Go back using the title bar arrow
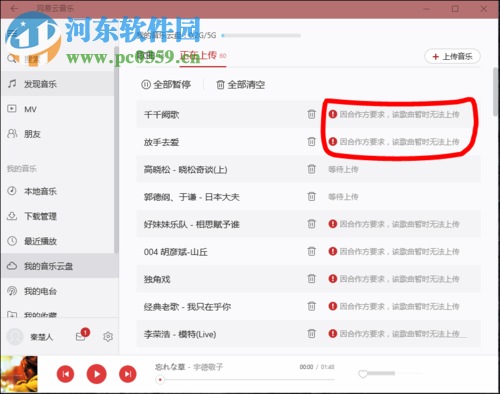The image size is (500, 394). pyautogui.click(x=14, y=8)
